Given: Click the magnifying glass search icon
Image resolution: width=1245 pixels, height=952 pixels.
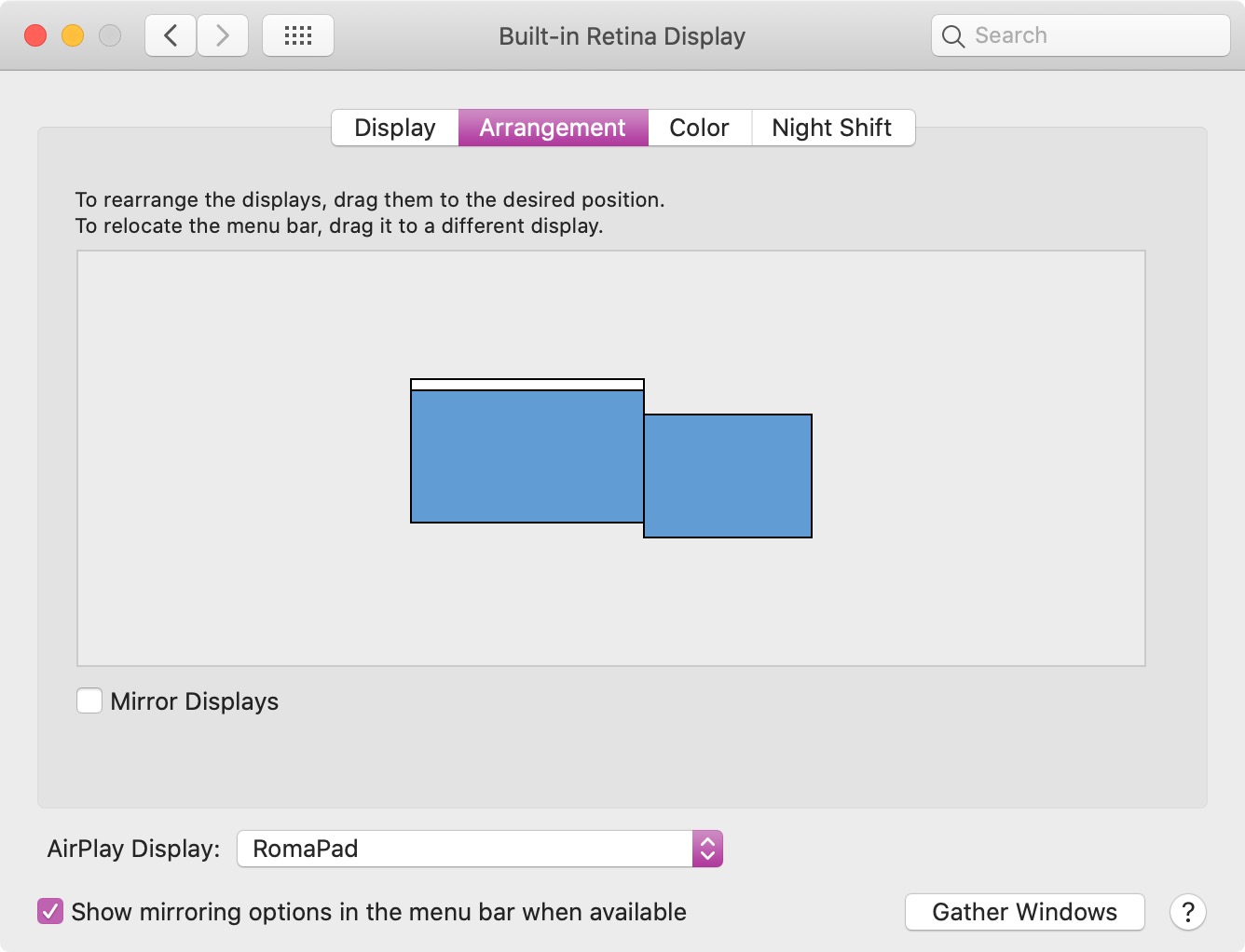Looking at the screenshot, I should coord(952,36).
